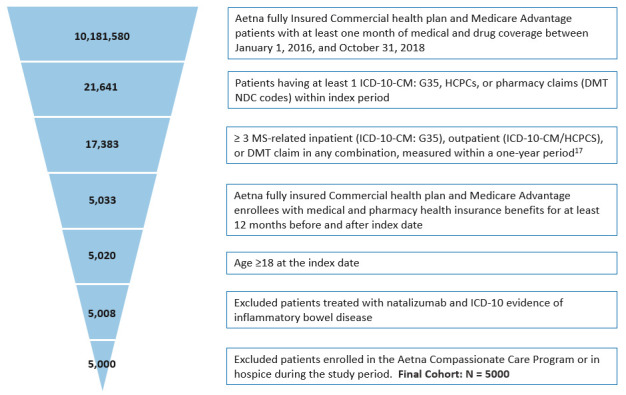The height and width of the screenshot is (395, 626).
Task: Click the Final Cohort: N = 5000 text
Action: point(454,374)
